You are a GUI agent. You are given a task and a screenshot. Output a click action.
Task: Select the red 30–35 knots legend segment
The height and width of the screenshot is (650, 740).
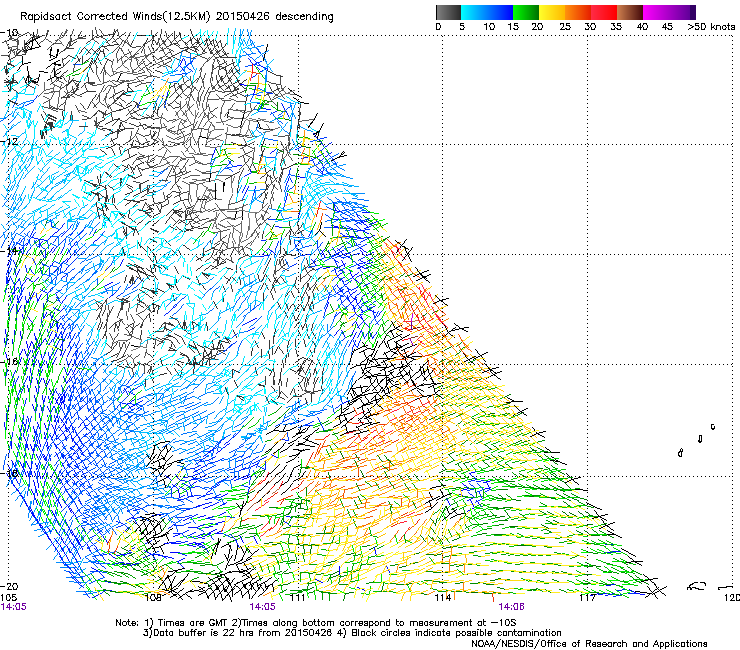coord(604,12)
